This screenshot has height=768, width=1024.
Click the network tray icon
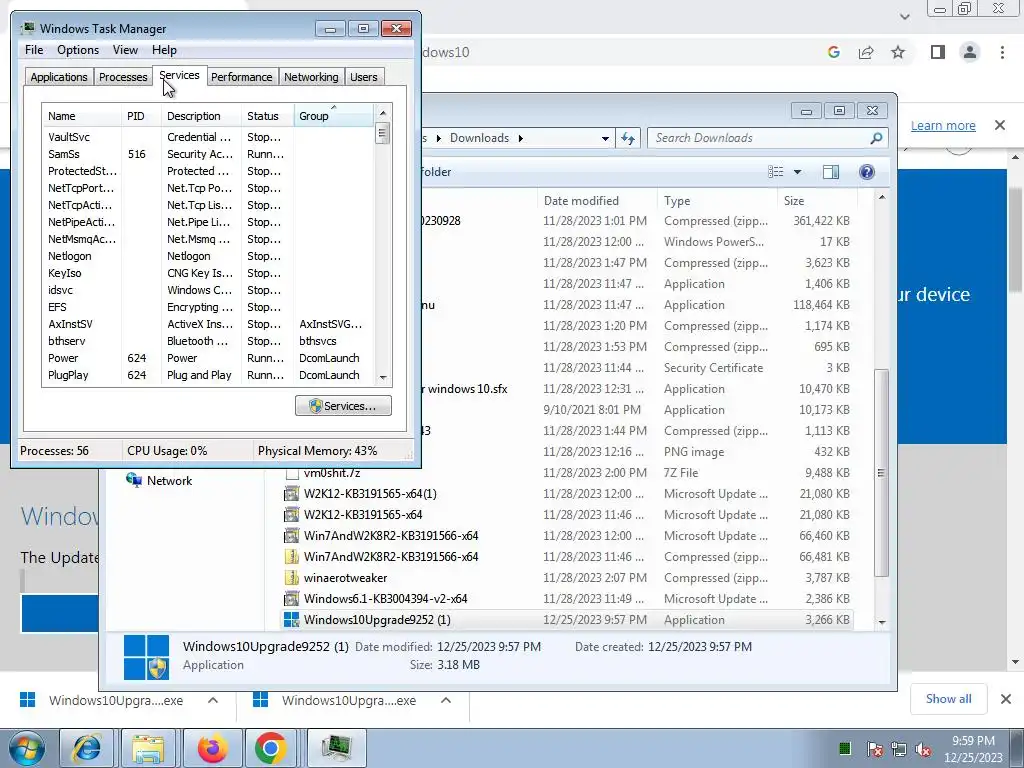coord(899,749)
